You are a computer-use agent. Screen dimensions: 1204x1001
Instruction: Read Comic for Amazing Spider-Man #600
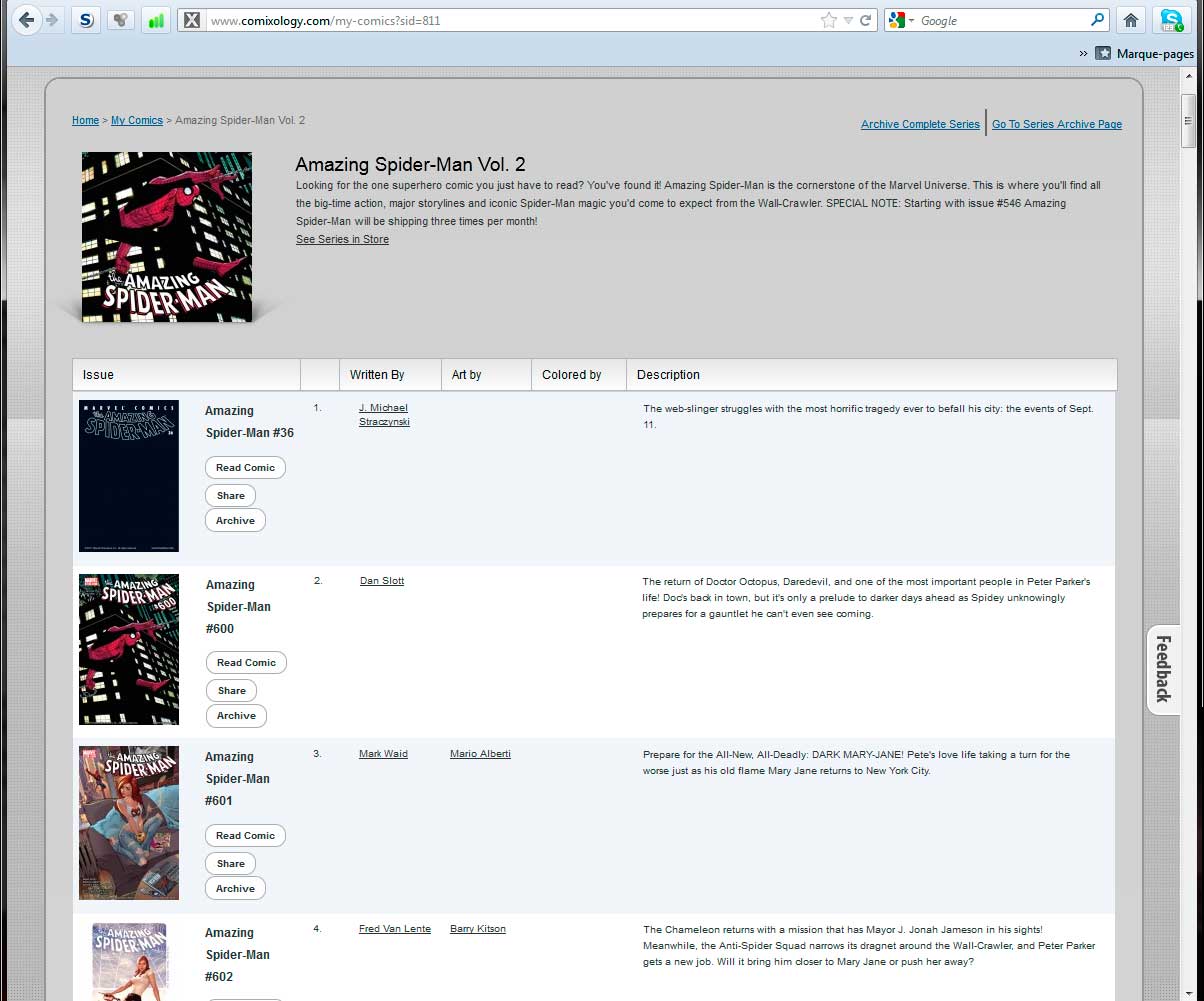click(246, 663)
